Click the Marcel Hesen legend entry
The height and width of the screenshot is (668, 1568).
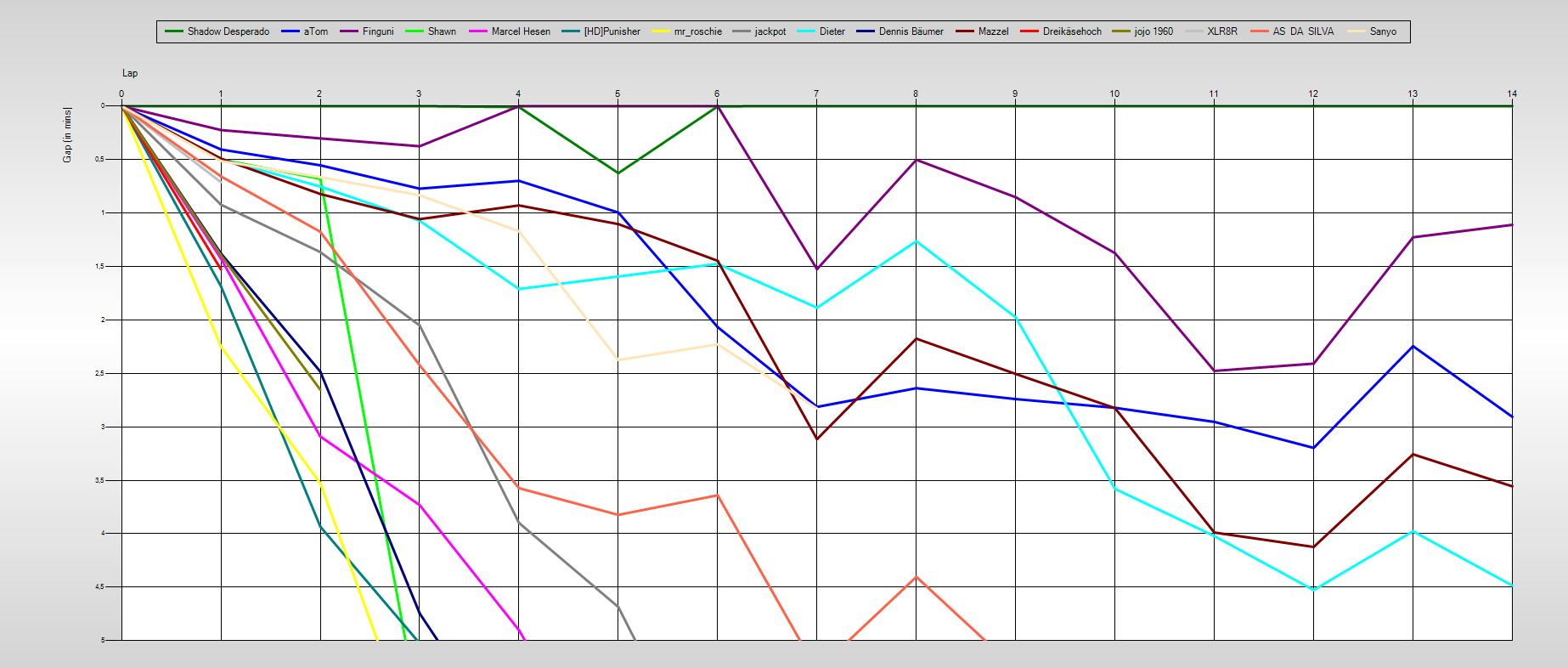point(521,31)
